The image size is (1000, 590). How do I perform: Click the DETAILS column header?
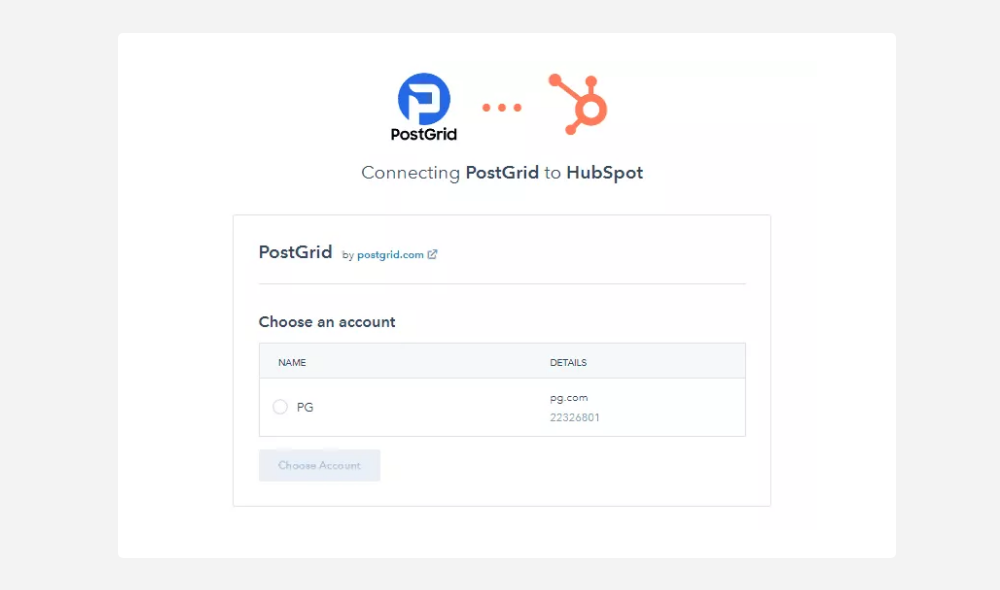(x=568, y=362)
